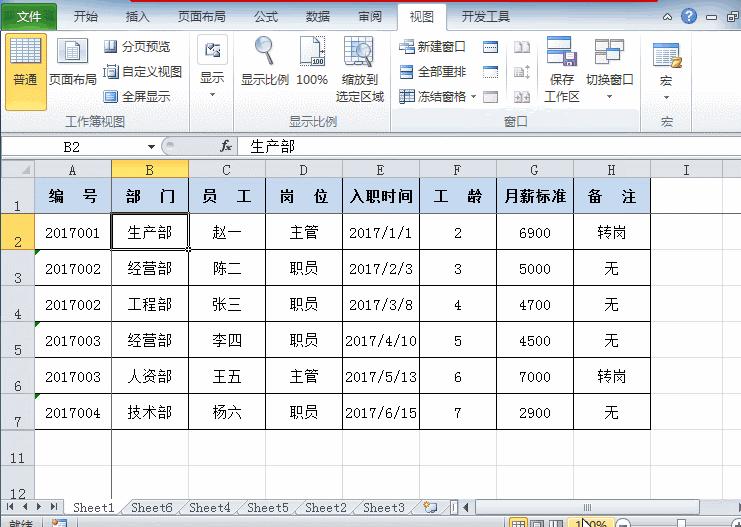Click View Side by Side icon

[x=522, y=47]
